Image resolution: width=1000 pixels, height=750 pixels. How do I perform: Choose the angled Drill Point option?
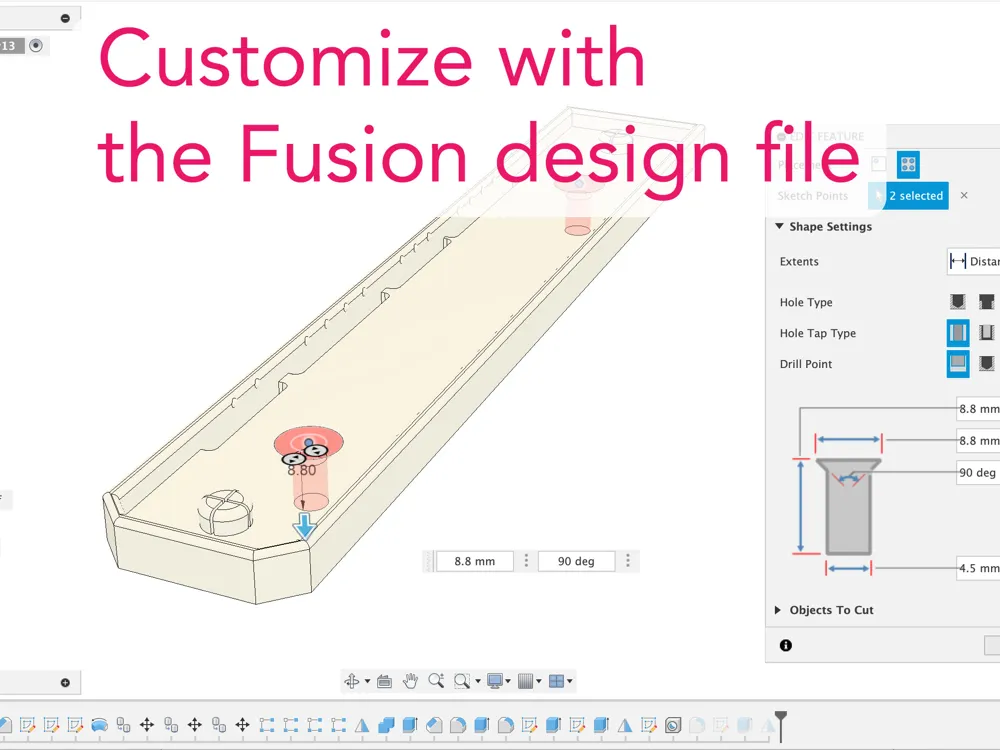pos(987,364)
